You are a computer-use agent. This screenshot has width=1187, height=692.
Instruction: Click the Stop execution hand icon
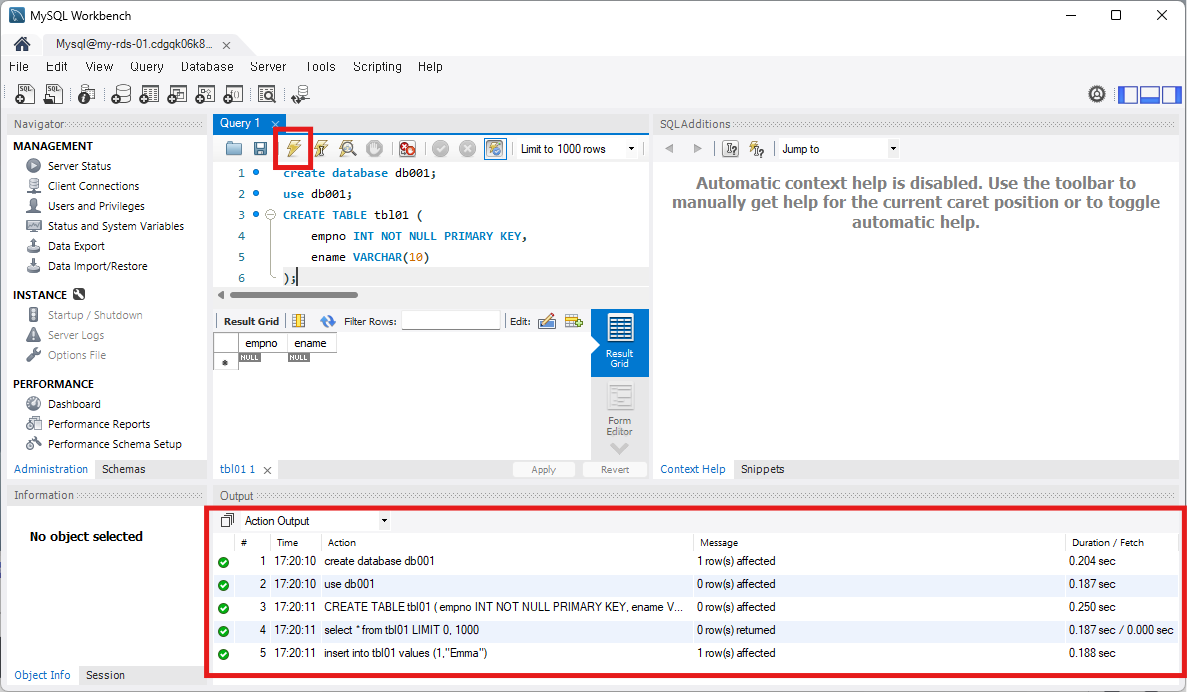(374, 148)
